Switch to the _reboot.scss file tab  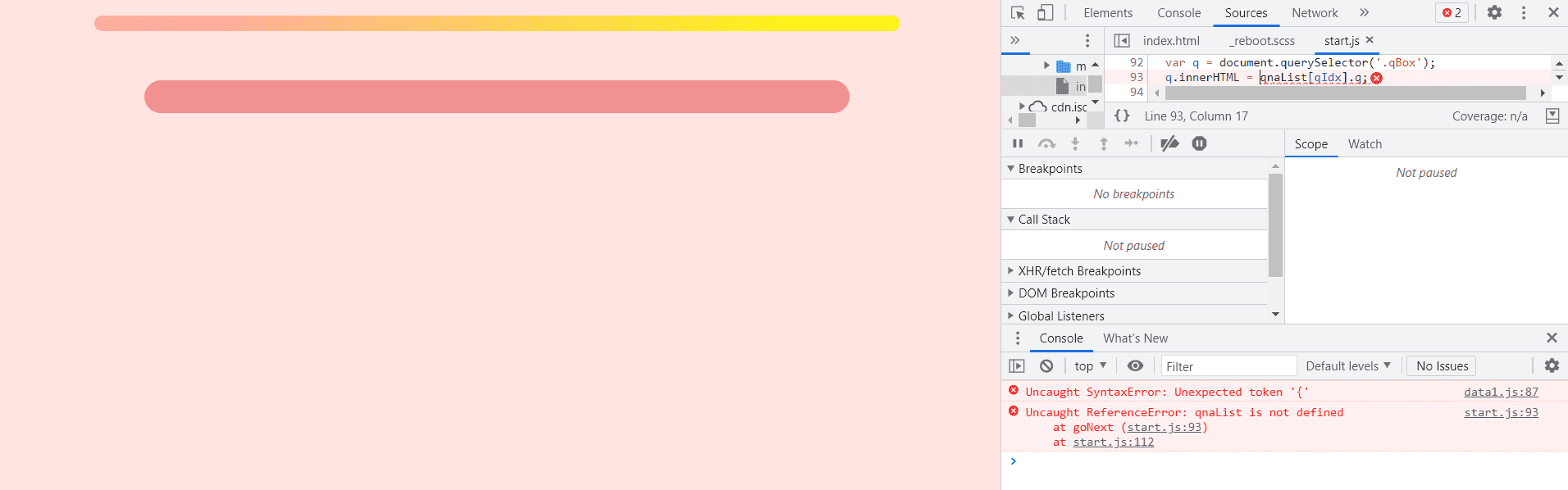pyautogui.click(x=1262, y=41)
